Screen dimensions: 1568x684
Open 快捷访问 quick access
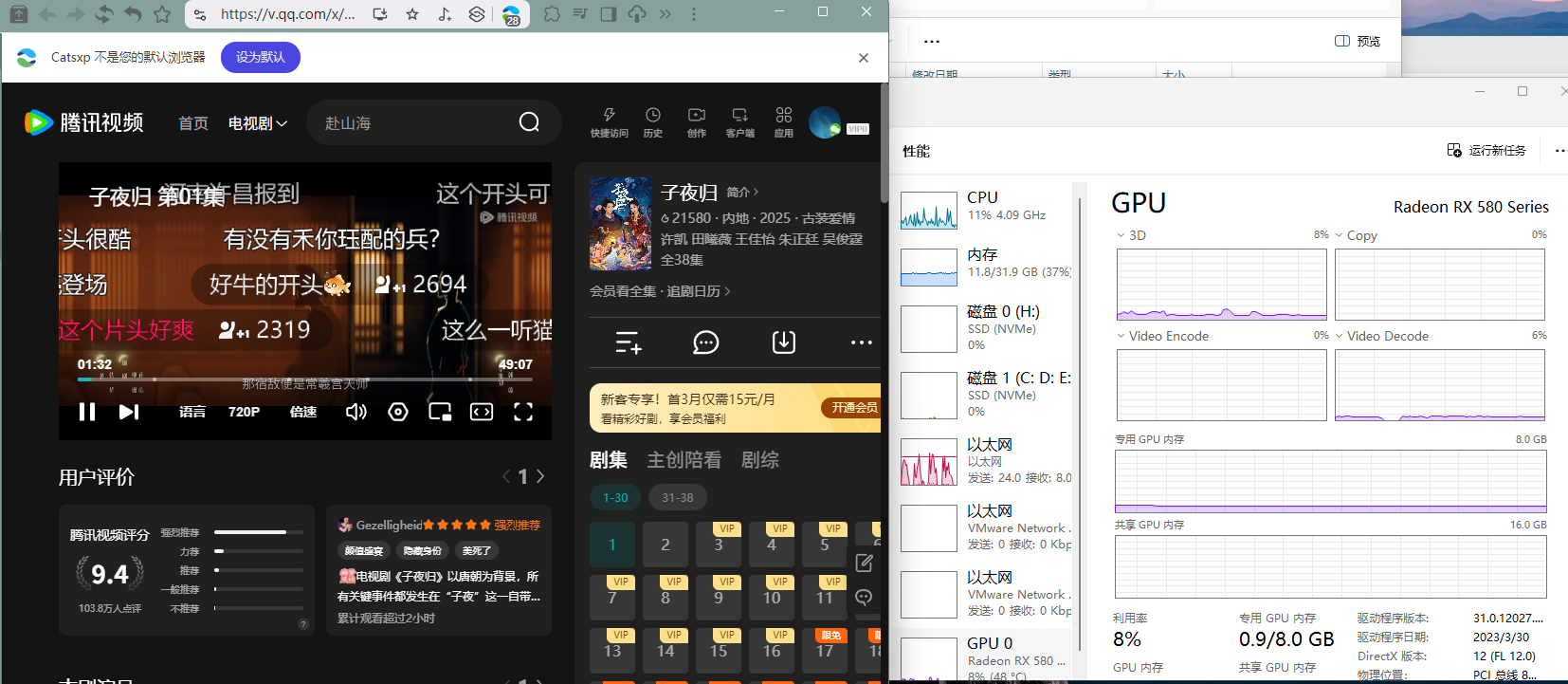coord(609,122)
